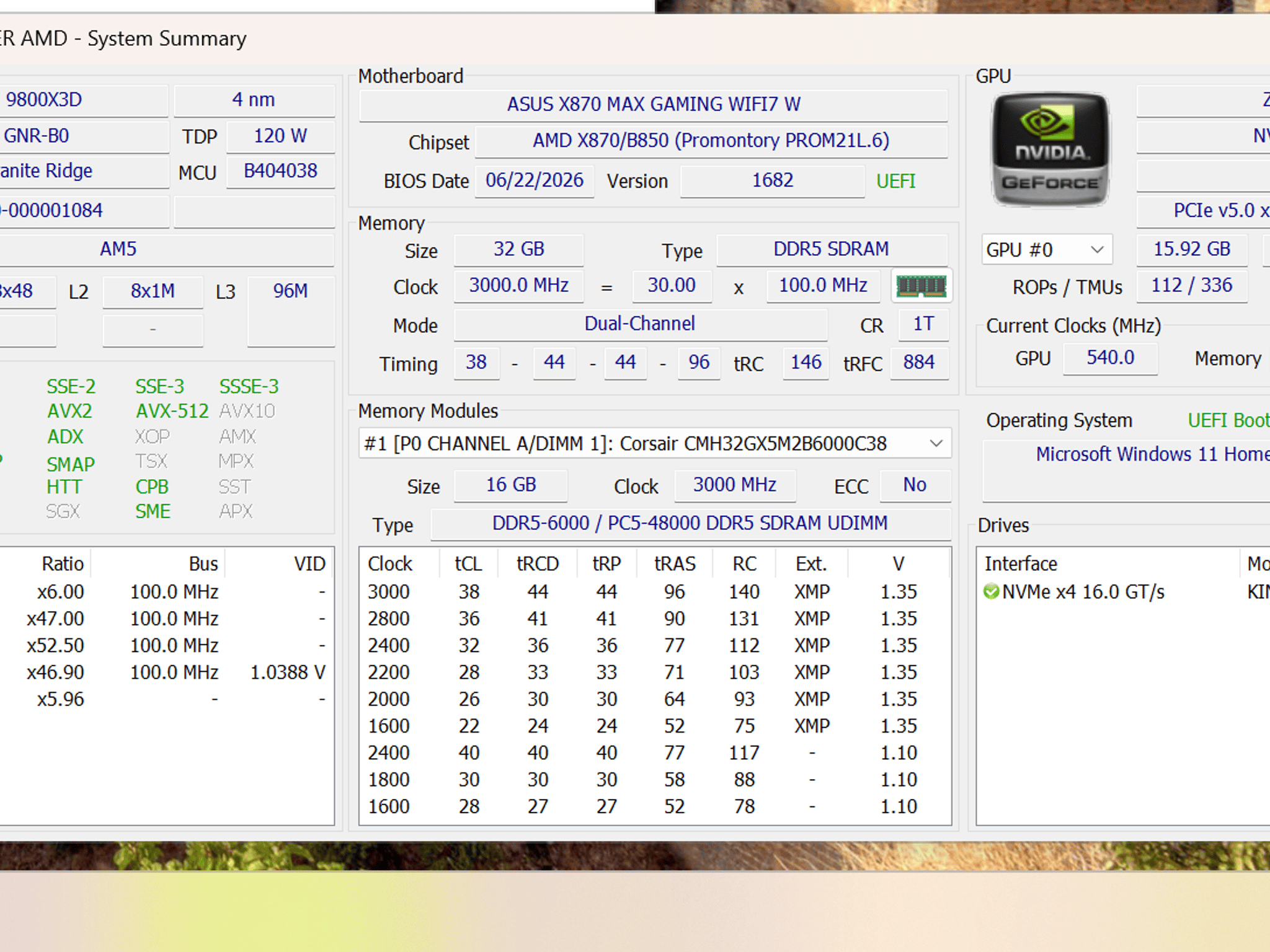The image size is (1270, 952).
Task: Click the green memory module icon
Action: [x=921, y=286]
